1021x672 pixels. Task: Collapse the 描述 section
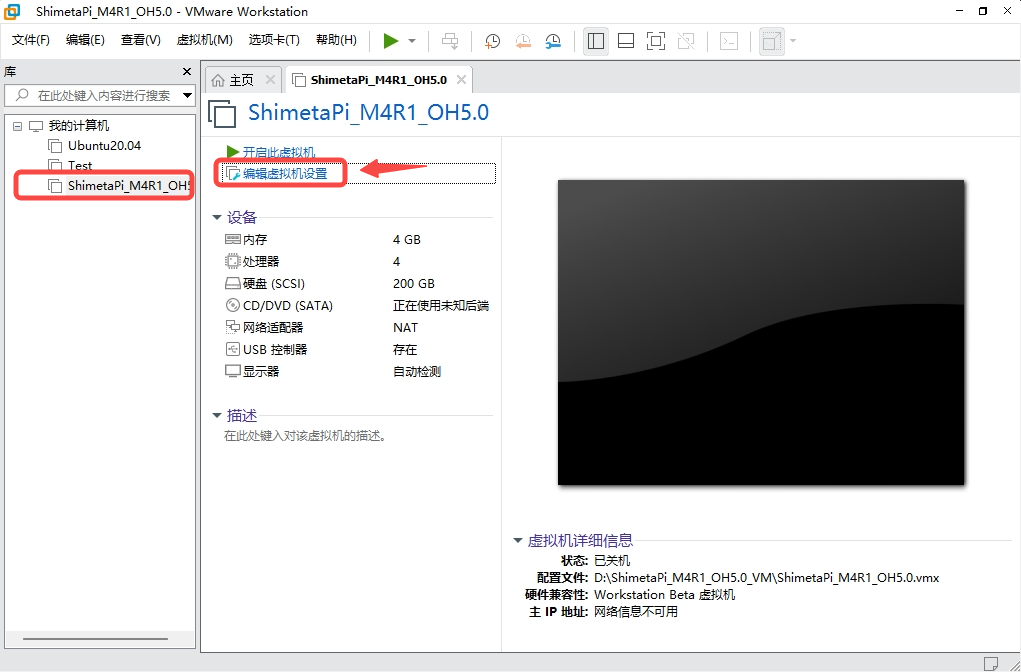tap(217, 415)
